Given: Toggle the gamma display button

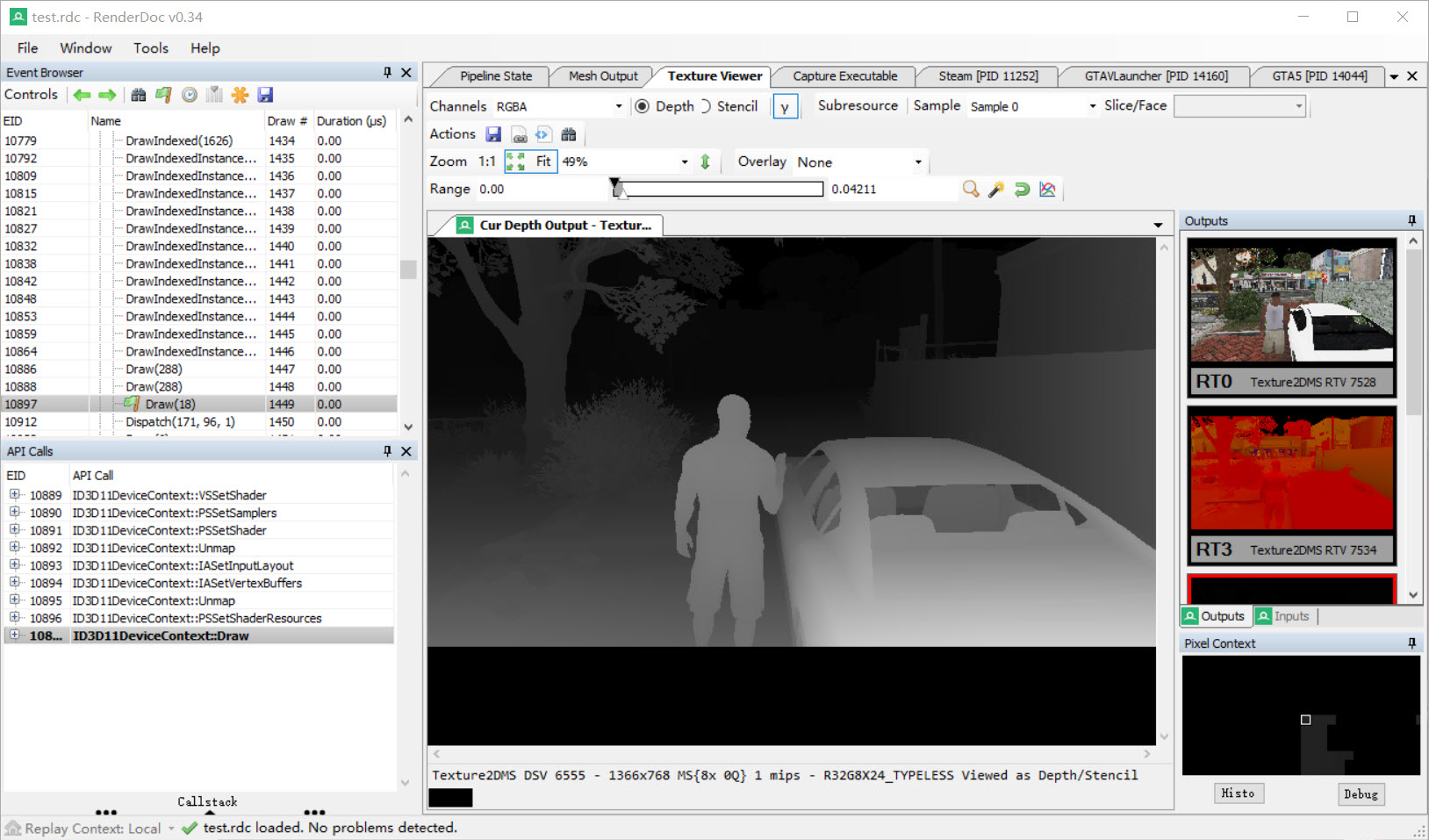Looking at the screenshot, I should tap(785, 107).
